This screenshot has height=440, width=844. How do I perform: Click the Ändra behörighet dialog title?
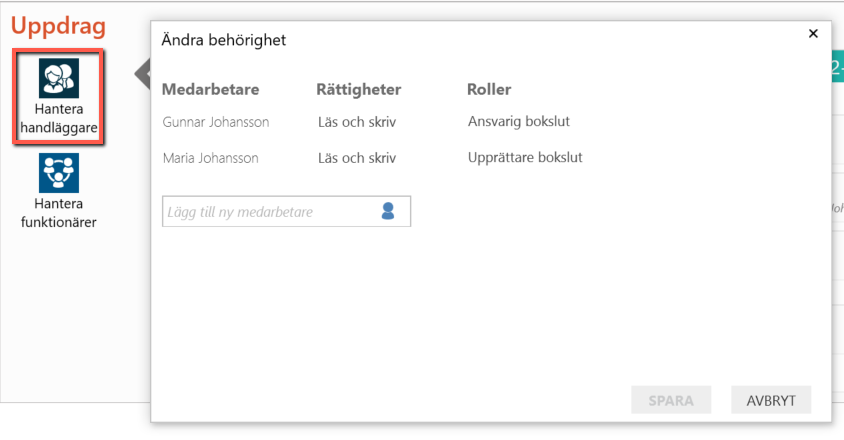(223, 40)
